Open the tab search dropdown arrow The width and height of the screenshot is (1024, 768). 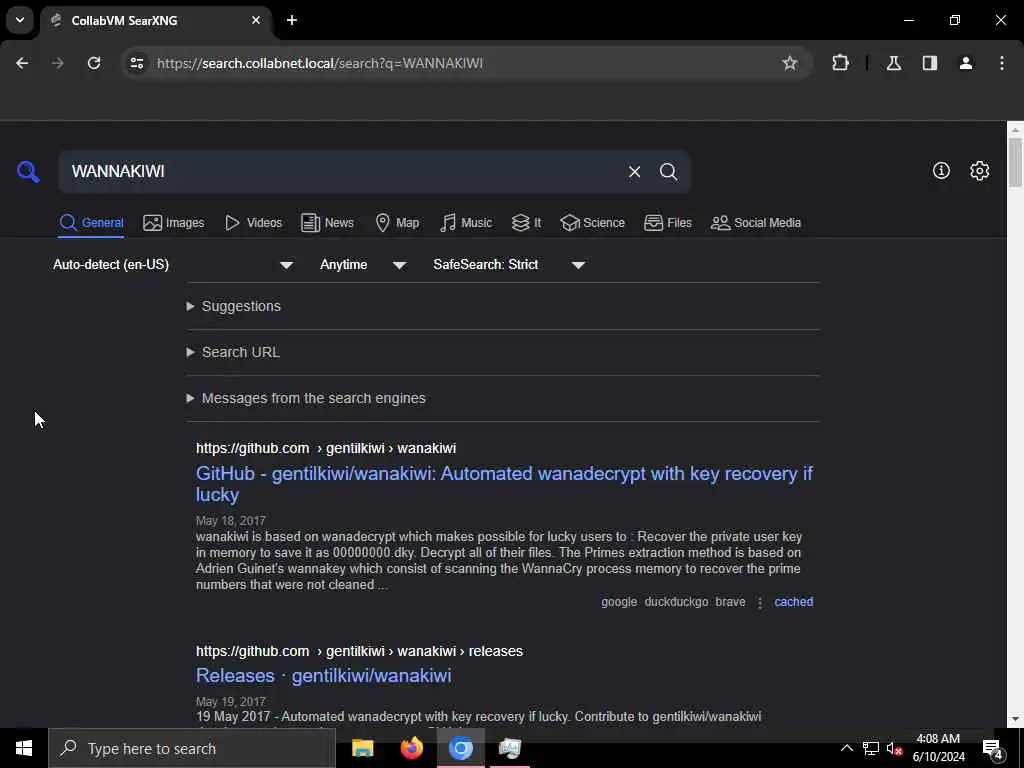click(x=20, y=20)
